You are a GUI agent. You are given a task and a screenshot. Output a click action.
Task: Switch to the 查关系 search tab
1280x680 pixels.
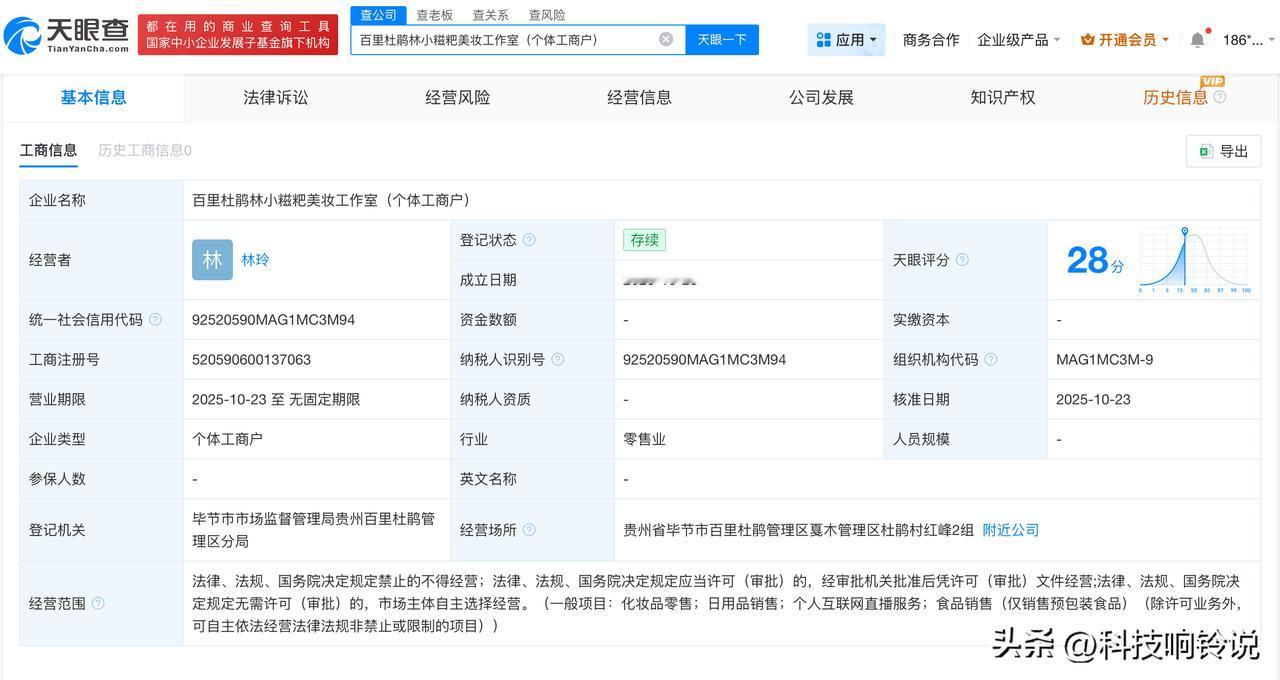(491, 15)
